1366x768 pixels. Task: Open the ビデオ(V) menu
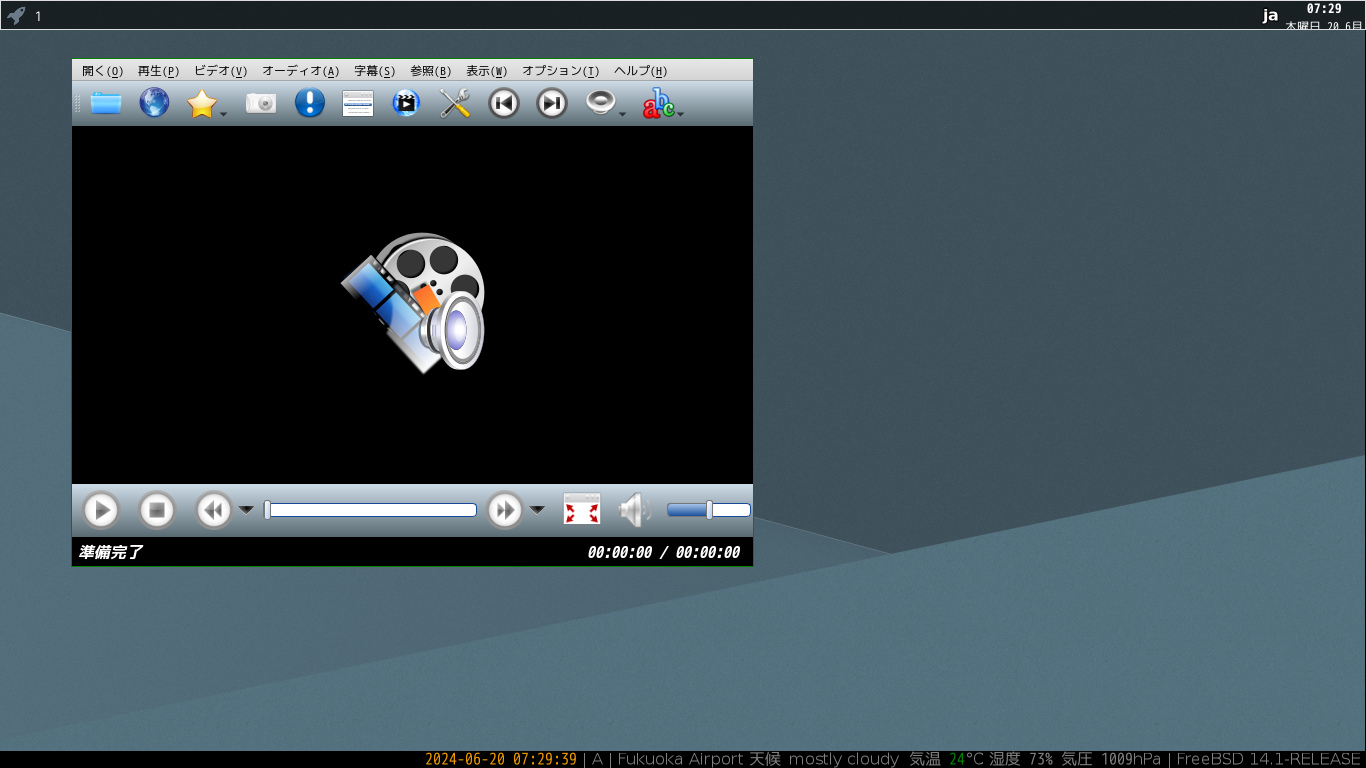(220, 71)
